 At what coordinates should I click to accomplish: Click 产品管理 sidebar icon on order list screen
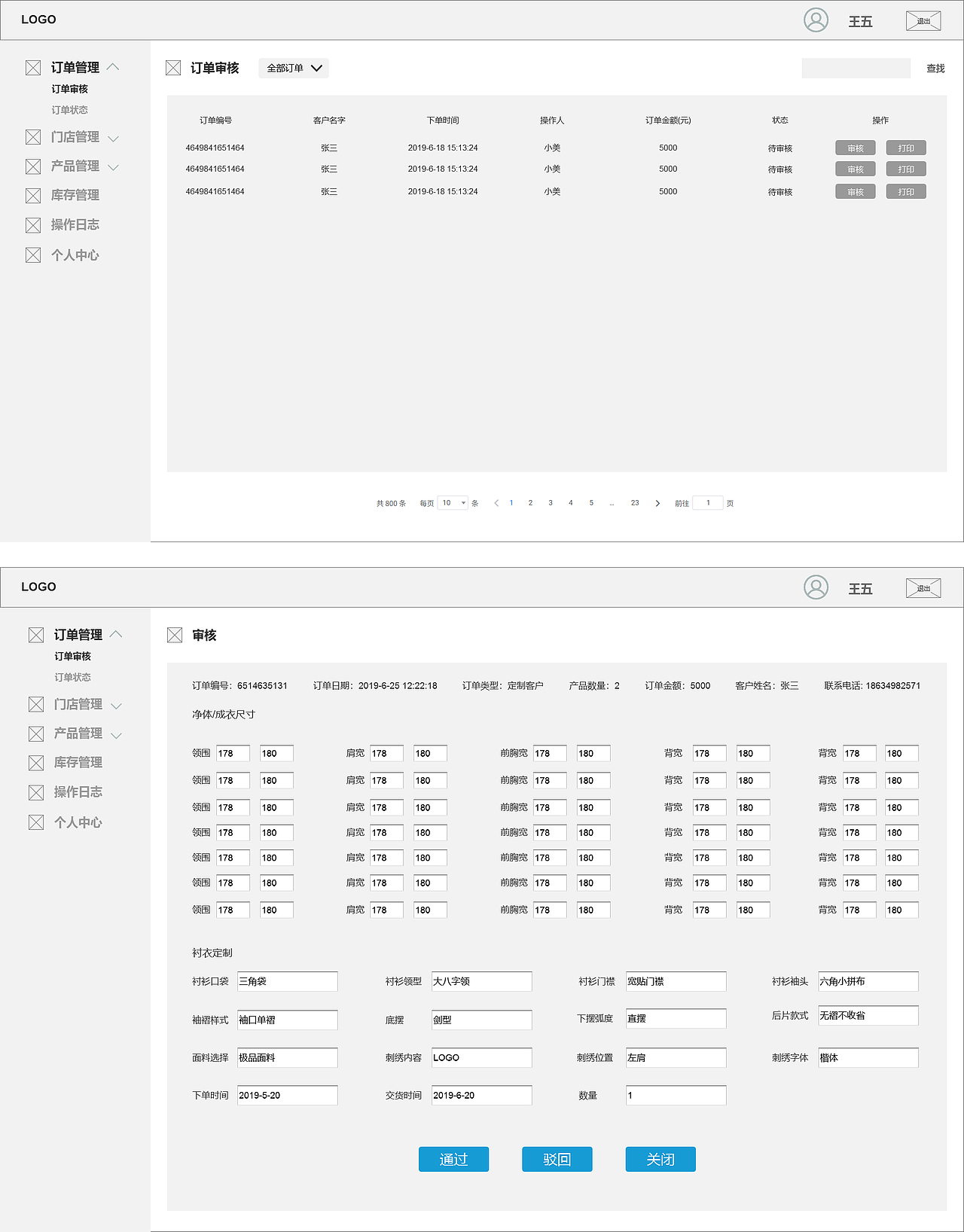click(x=33, y=166)
